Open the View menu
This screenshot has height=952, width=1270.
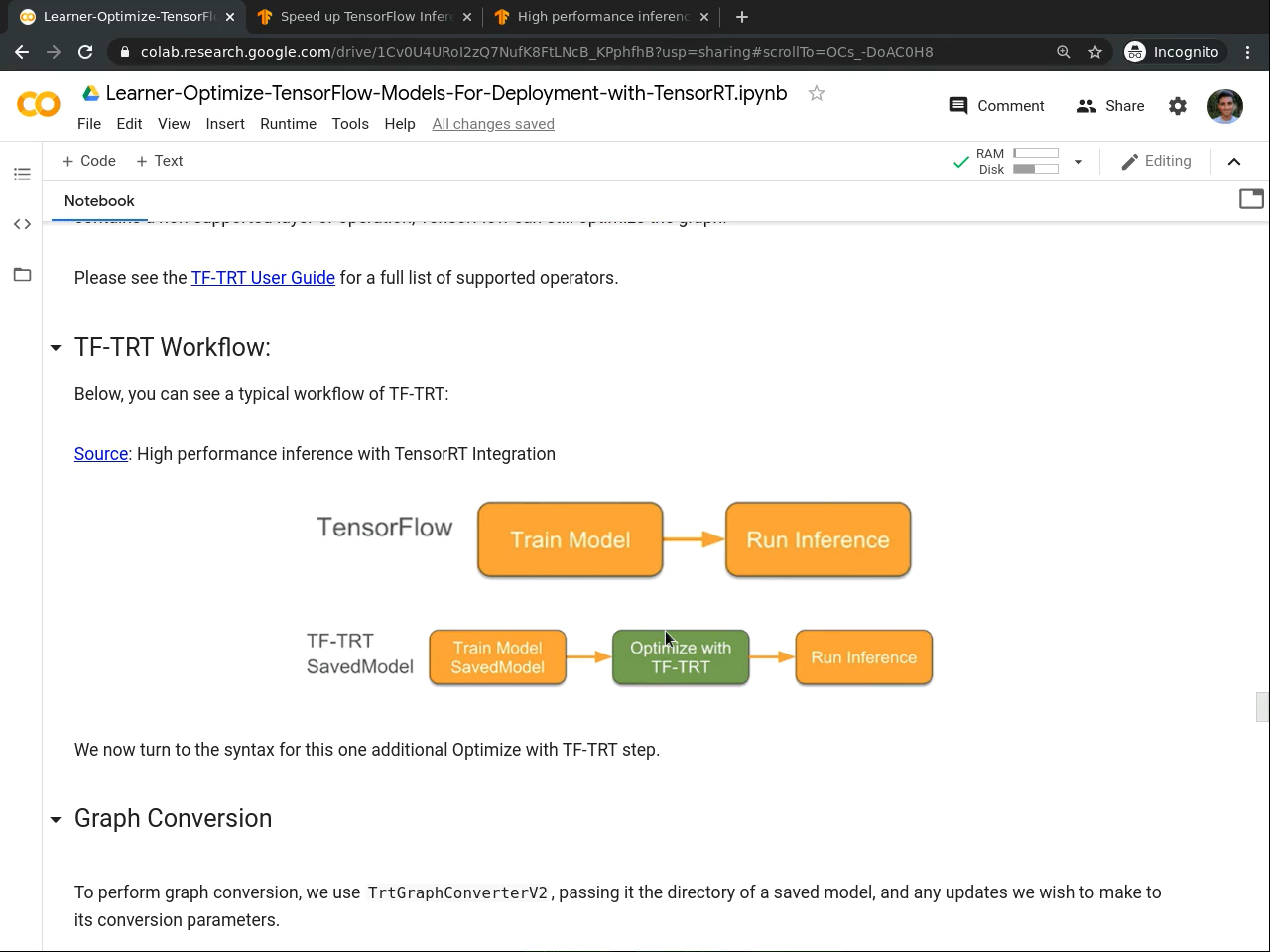pos(174,124)
